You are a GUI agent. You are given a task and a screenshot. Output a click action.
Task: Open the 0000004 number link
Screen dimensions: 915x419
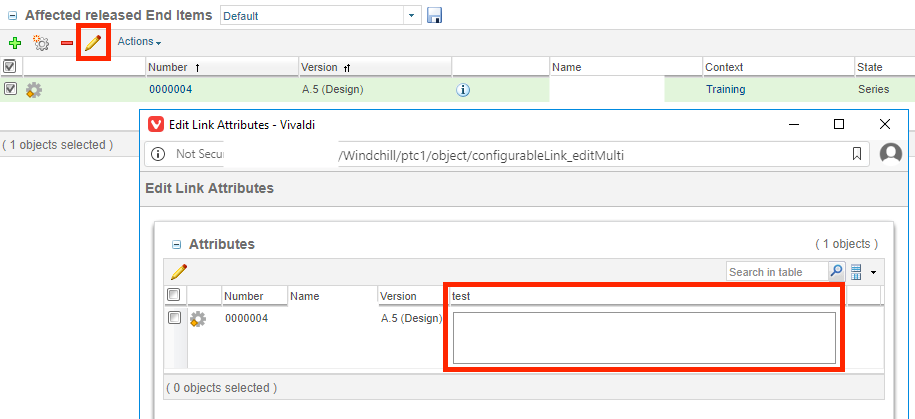click(170, 89)
